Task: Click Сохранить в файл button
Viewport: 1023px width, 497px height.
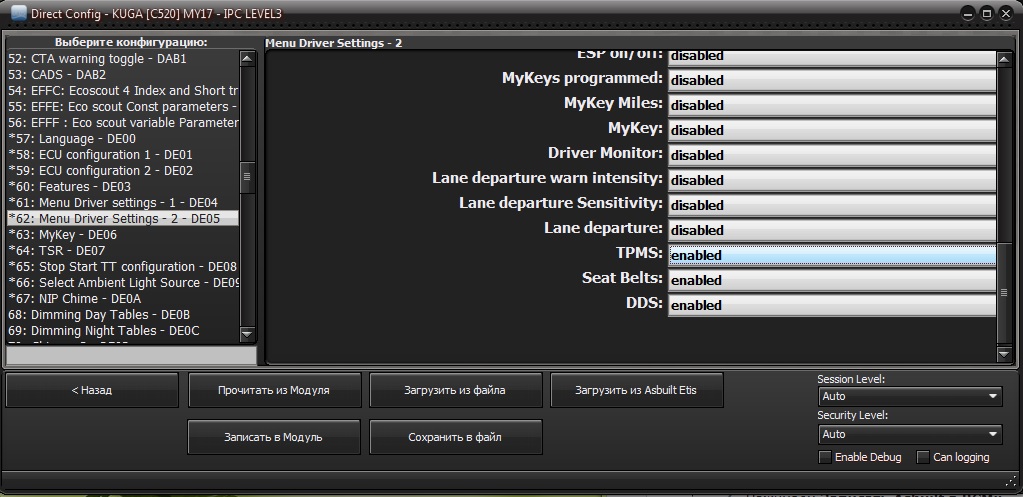Action: click(455, 437)
